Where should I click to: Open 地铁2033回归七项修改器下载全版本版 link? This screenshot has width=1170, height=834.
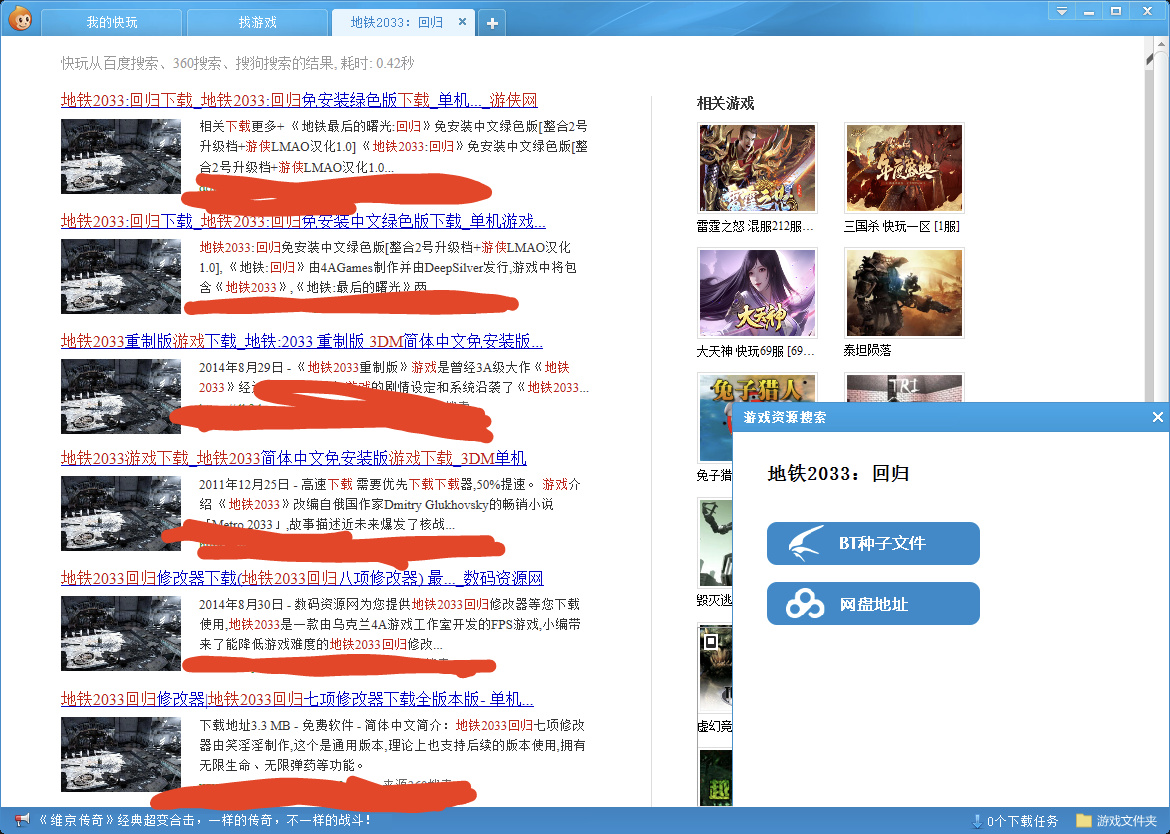point(297,699)
